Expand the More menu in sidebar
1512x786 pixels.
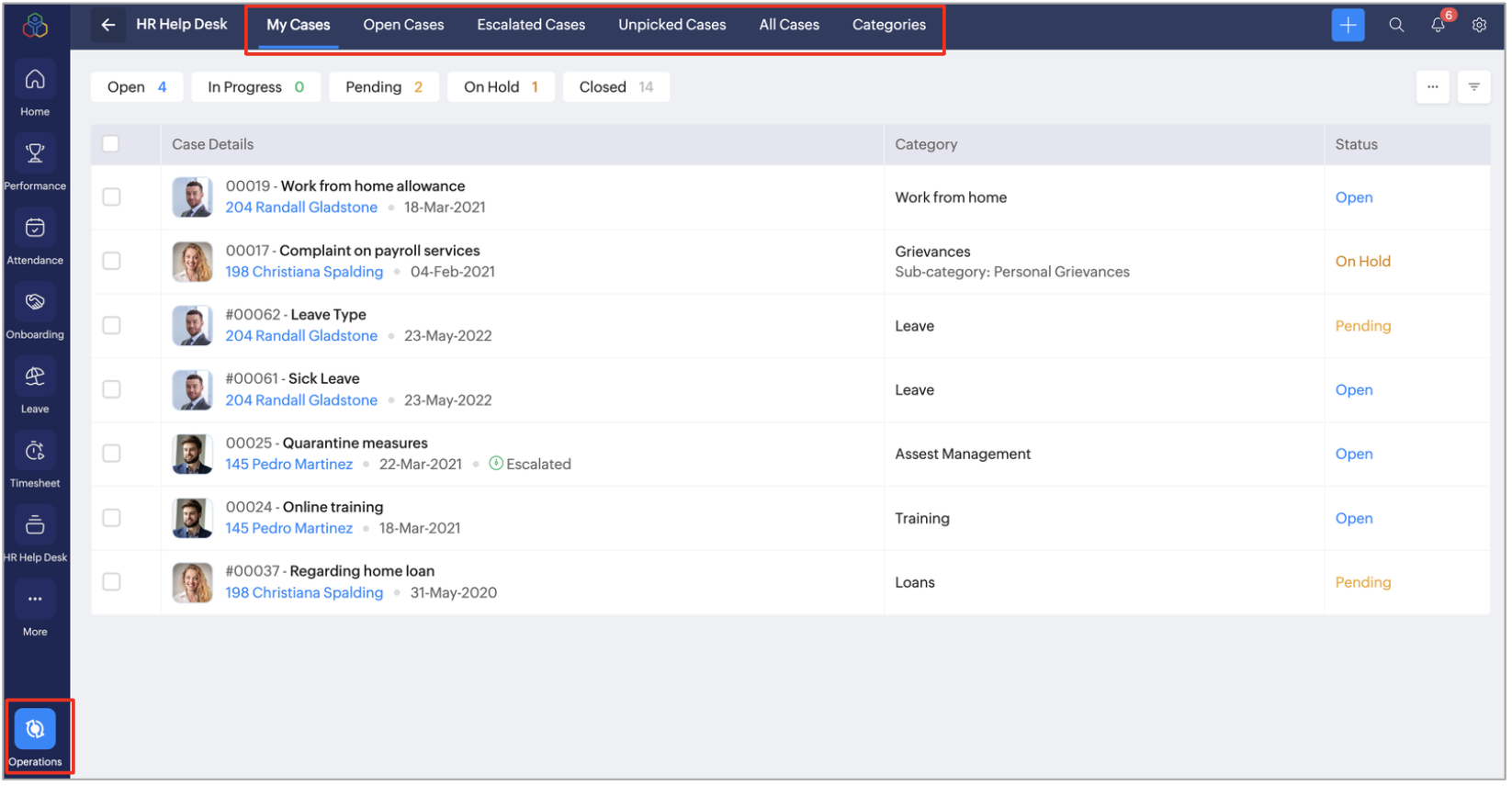[35, 601]
